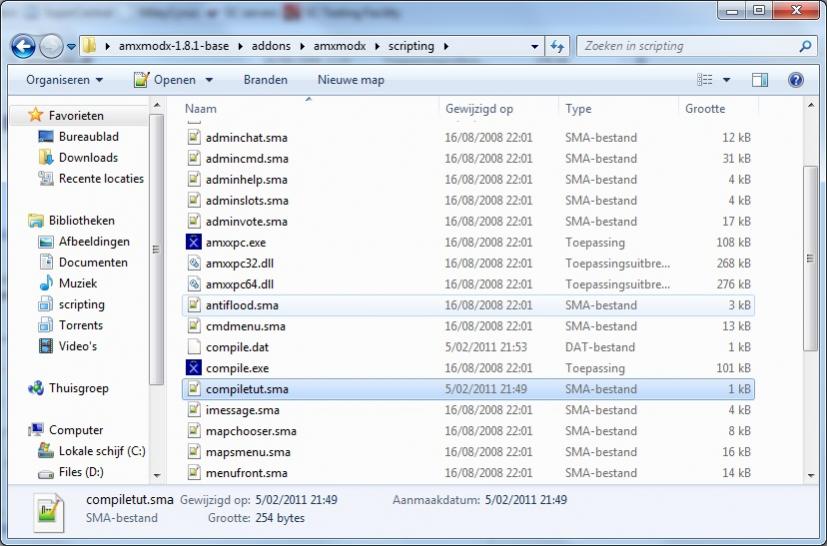
Task: Click Nieuwe map in the toolbar
Action: pyautogui.click(x=351, y=80)
